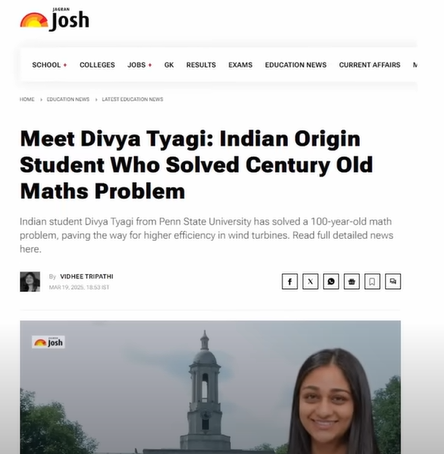The height and width of the screenshot is (454, 444).
Task: Go to EDUCATION NEWS nav item
Action: [x=296, y=65]
